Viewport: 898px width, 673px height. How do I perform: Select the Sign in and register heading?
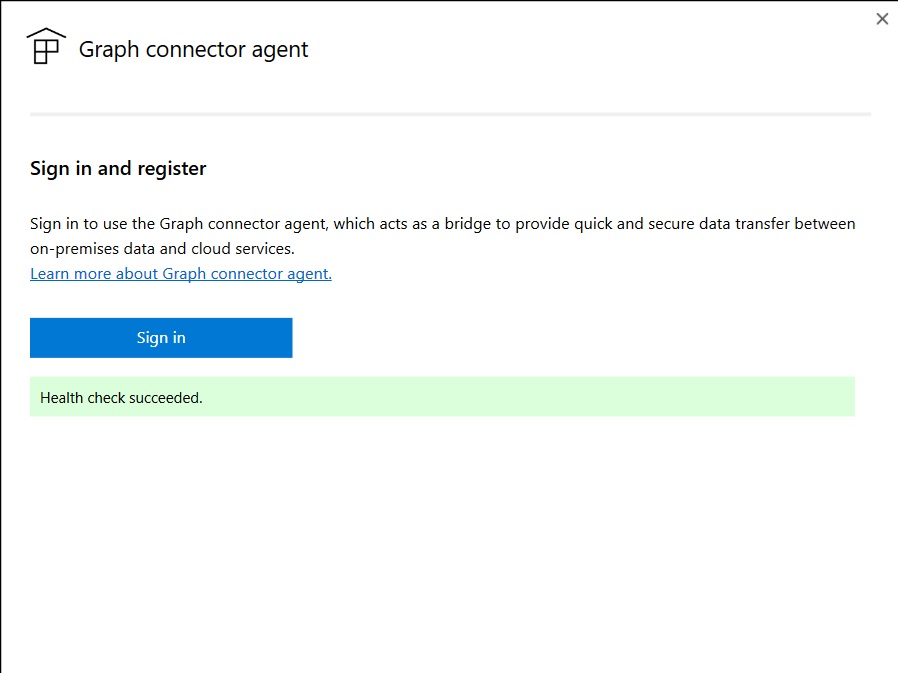tap(117, 168)
